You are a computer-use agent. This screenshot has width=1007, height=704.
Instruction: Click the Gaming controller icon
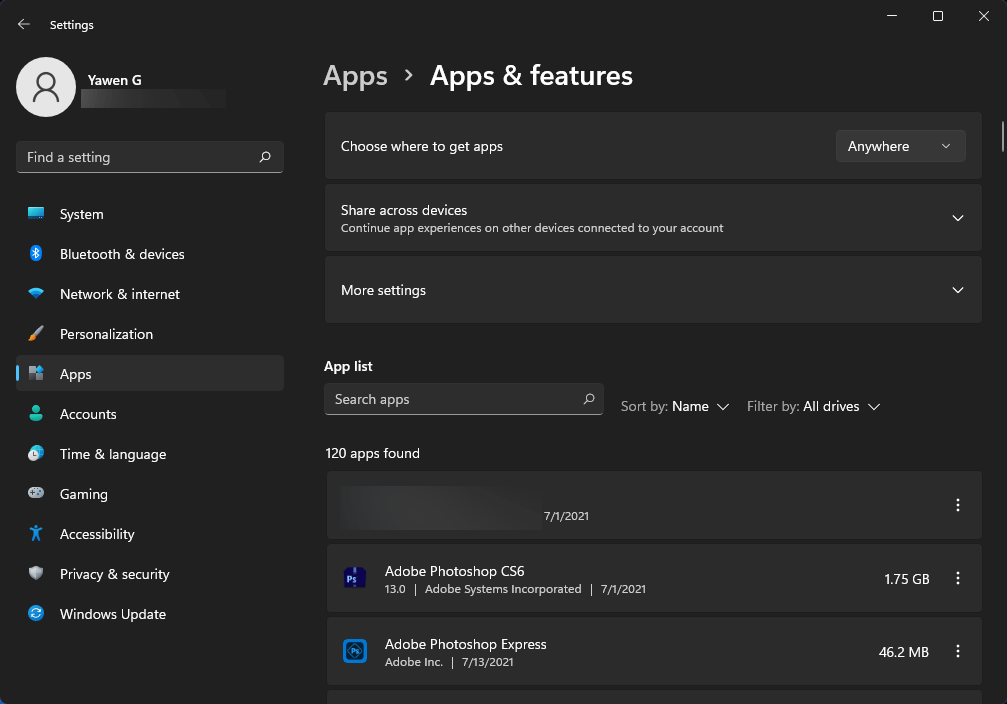pos(36,493)
